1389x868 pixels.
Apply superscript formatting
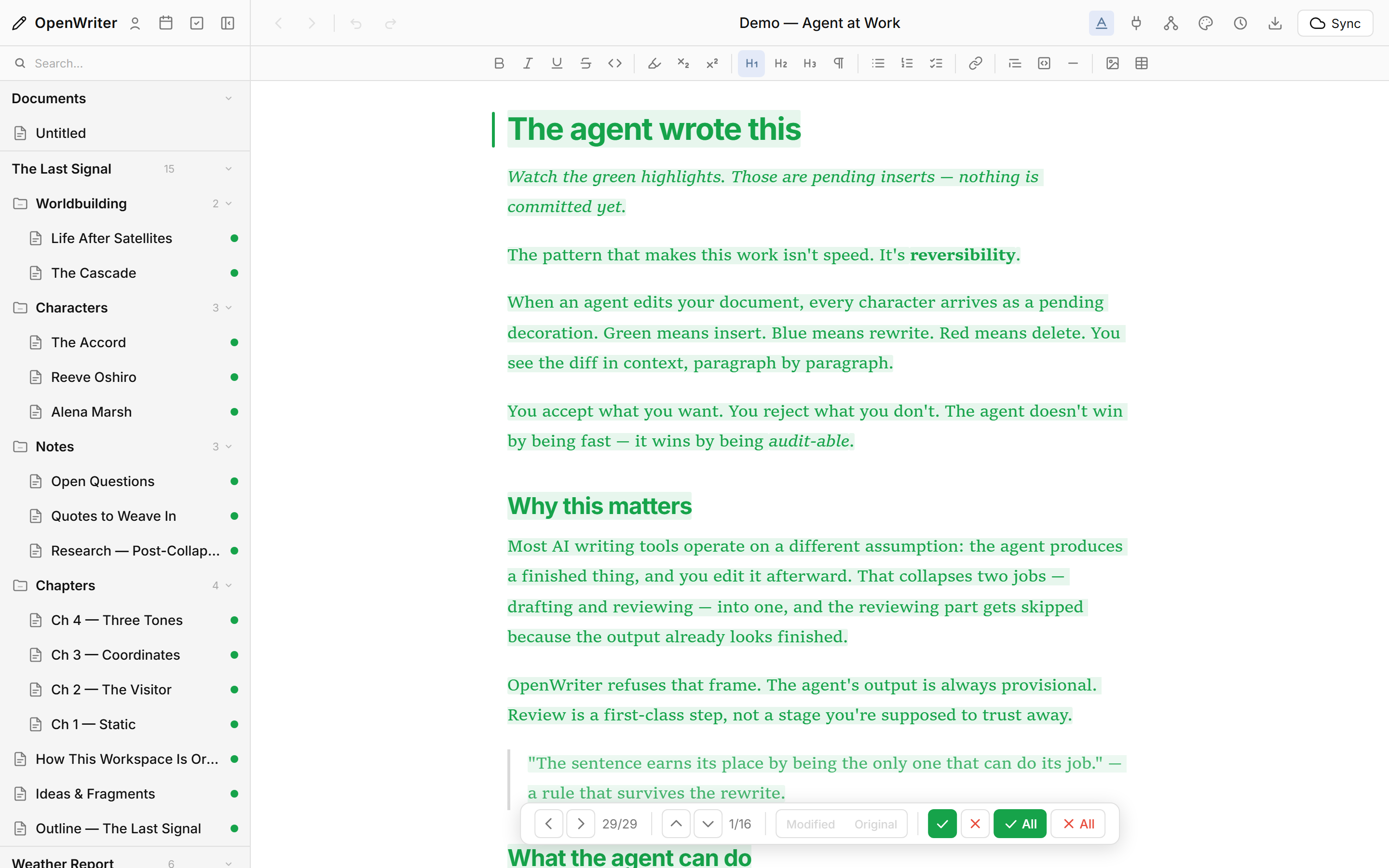point(712,63)
